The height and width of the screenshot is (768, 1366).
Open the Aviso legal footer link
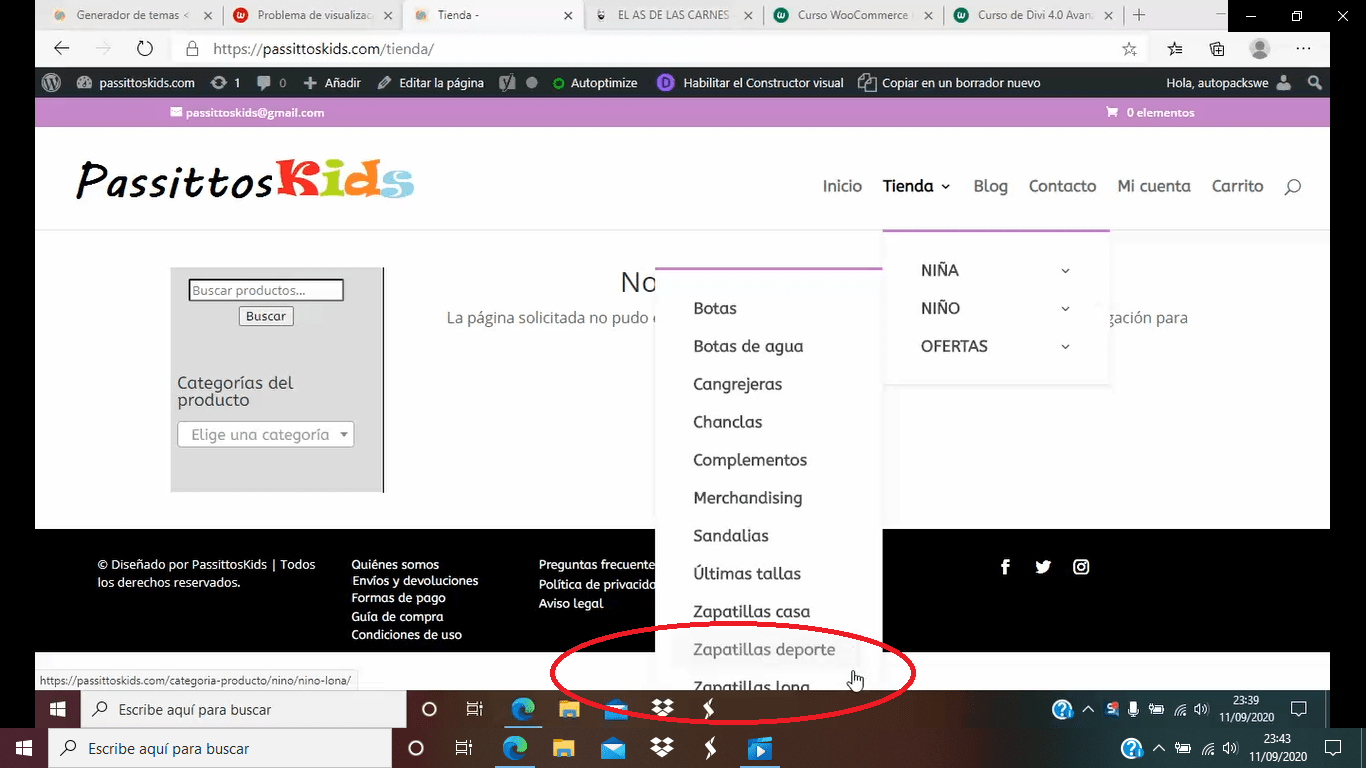(x=571, y=603)
